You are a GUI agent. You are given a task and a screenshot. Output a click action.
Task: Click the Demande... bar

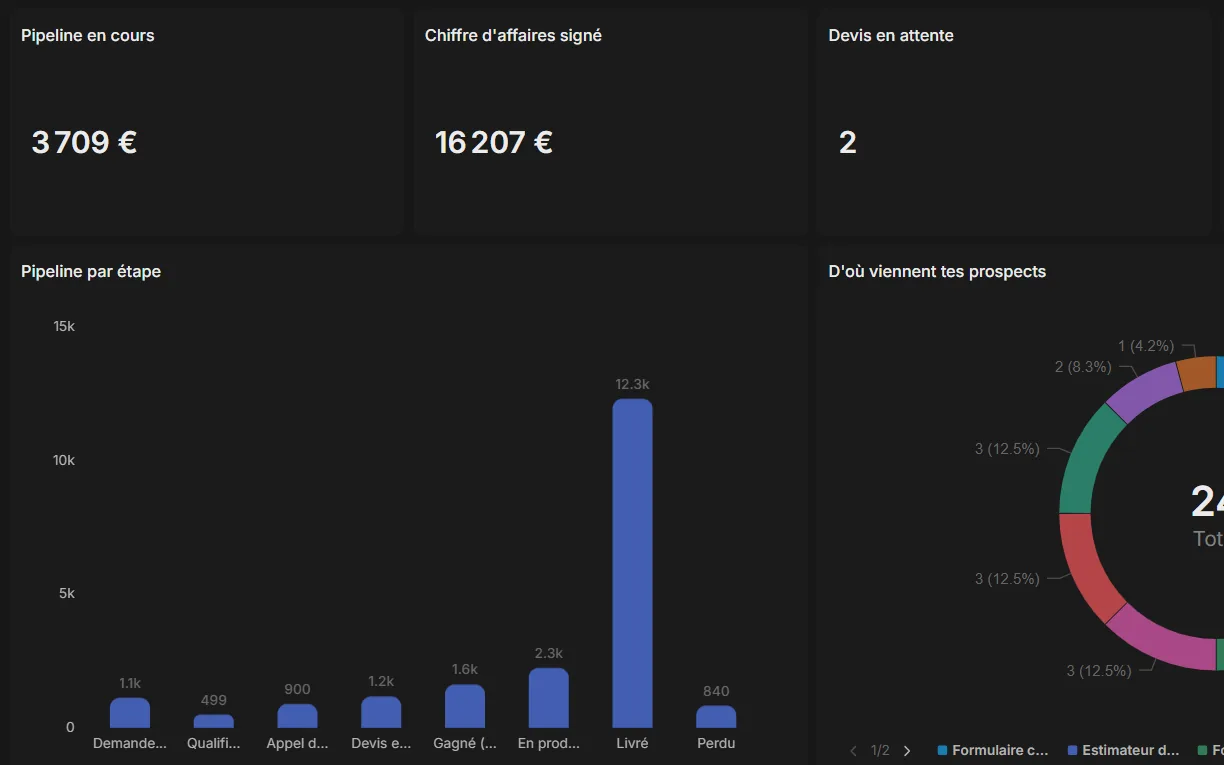click(130, 713)
